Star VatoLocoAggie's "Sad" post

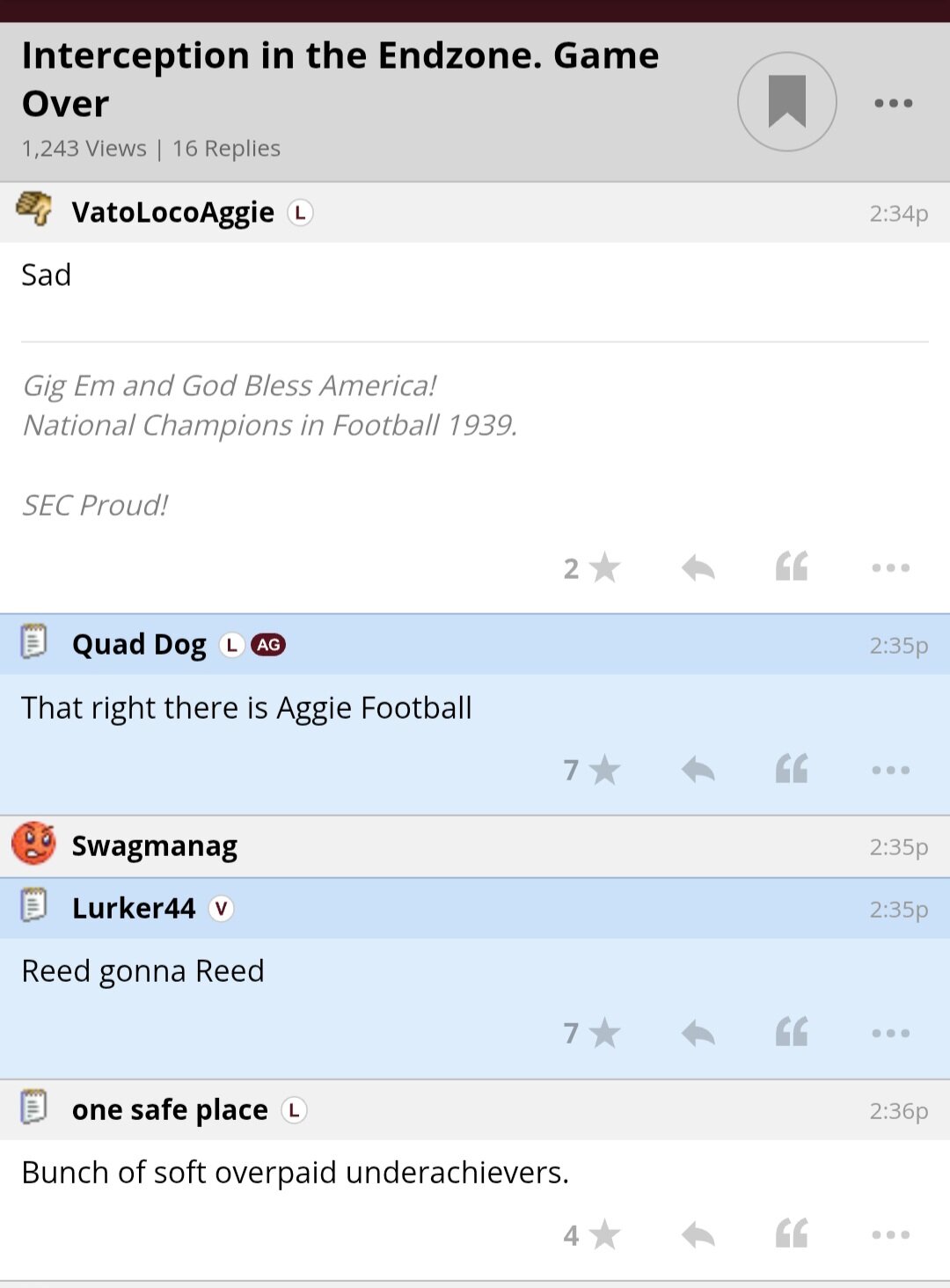tap(603, 568)
